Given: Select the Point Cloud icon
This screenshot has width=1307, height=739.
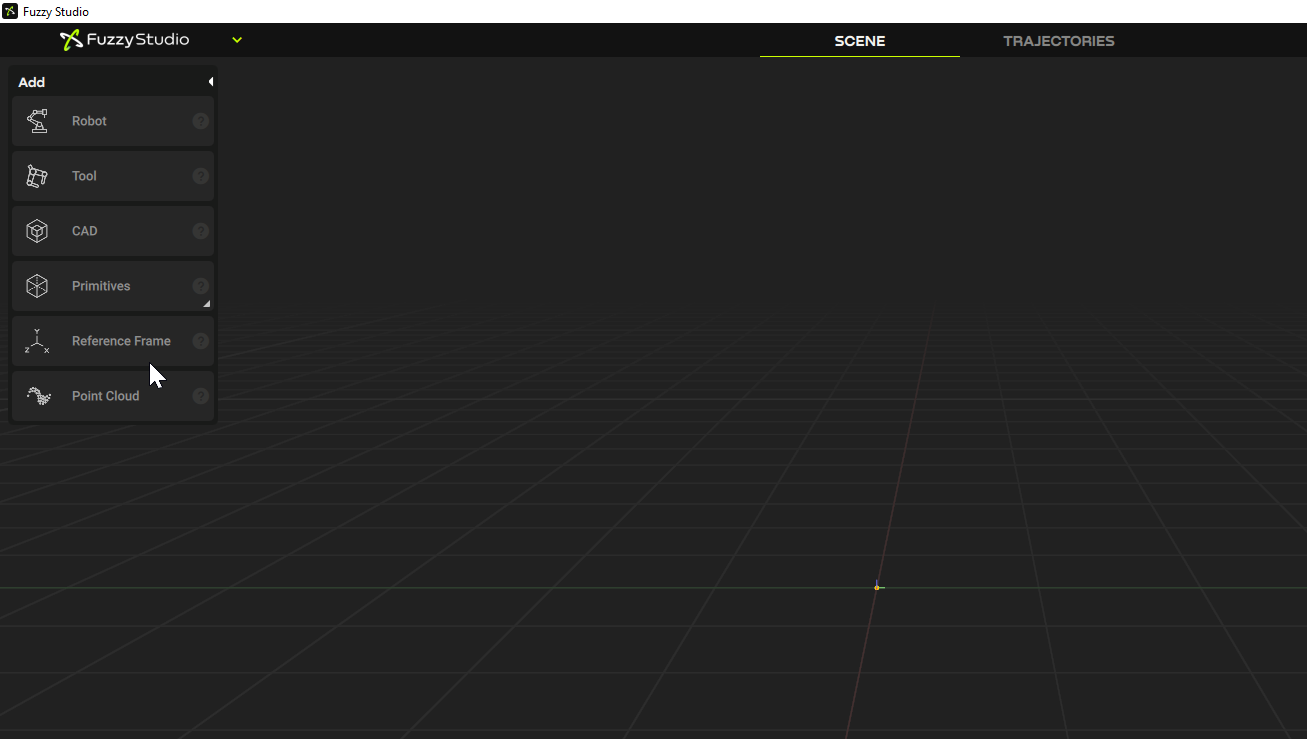Looking at the screenshot, I should point(37,396).
